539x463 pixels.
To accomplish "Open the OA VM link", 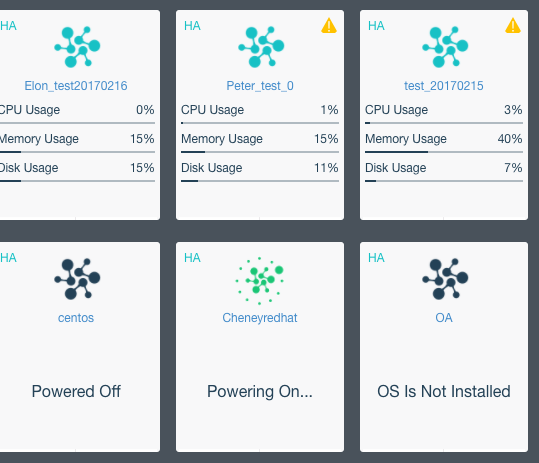I will pos(444,318).
